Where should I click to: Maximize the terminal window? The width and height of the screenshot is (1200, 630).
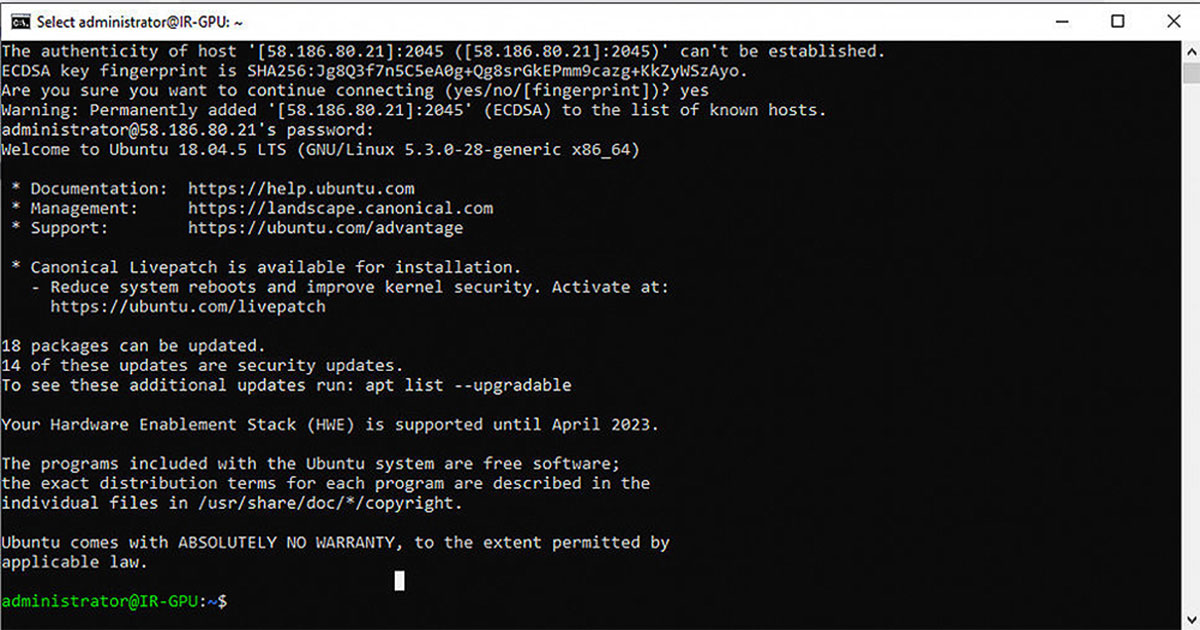coord(1118,21)
